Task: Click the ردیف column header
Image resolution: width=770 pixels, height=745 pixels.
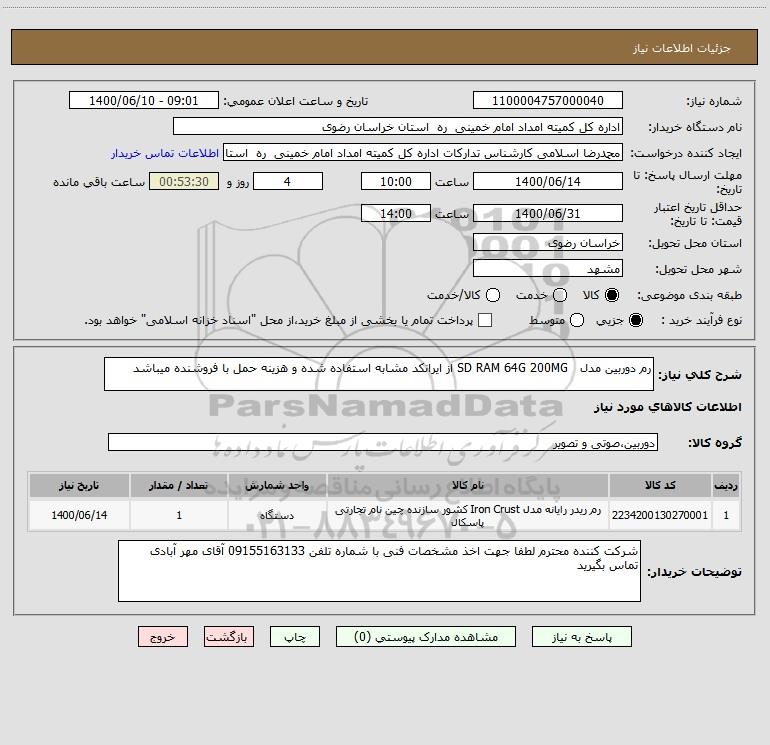Action: coord(726,486)
